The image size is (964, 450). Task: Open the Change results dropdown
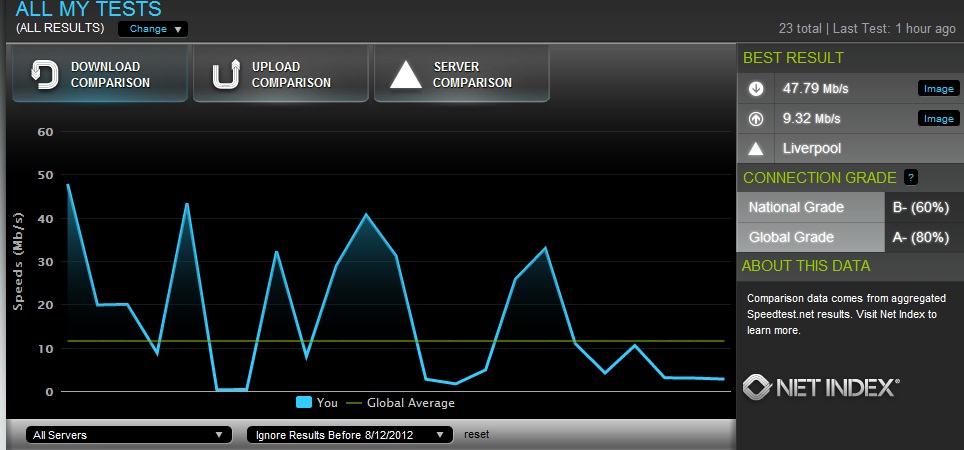tap(152, 29)
